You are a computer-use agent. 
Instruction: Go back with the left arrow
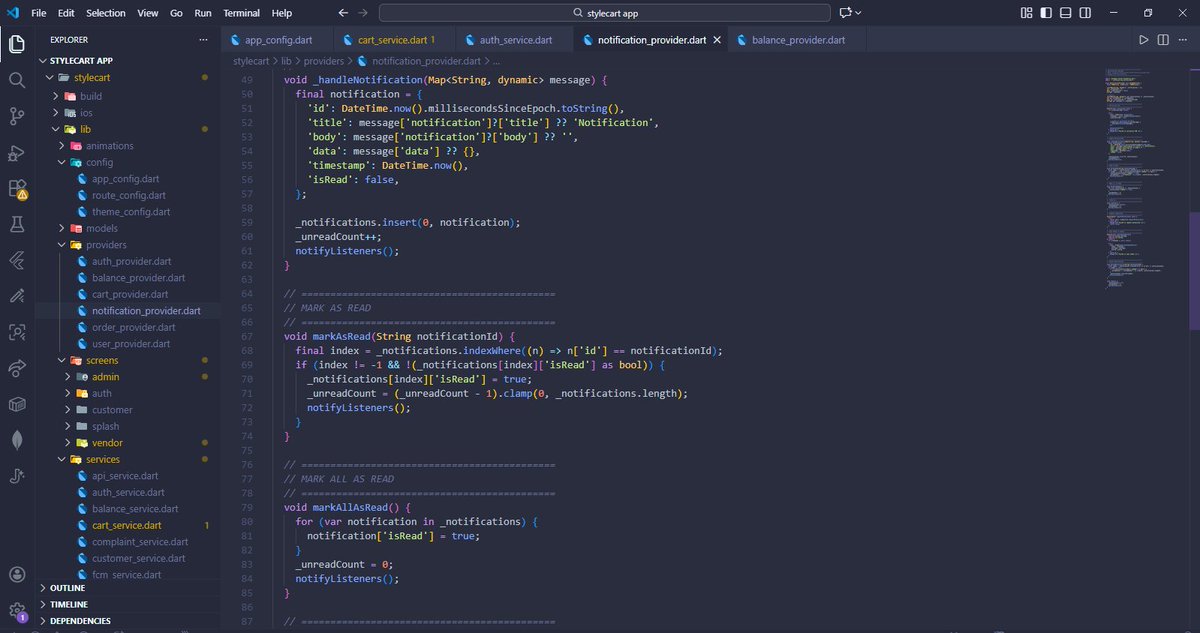coord(343,13)
